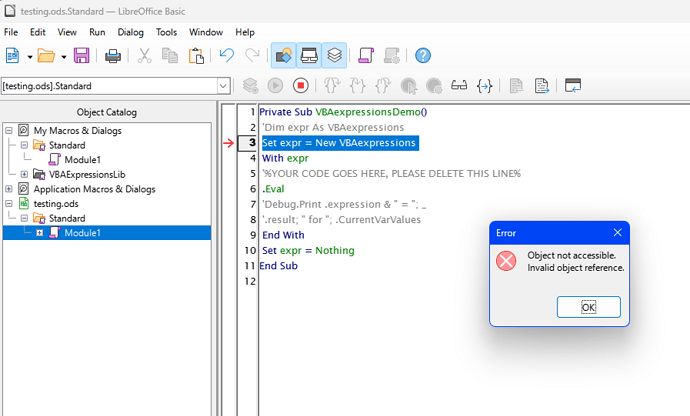The image size is (690, 416).
Task: Click the Run play icon
Action: 275,85
